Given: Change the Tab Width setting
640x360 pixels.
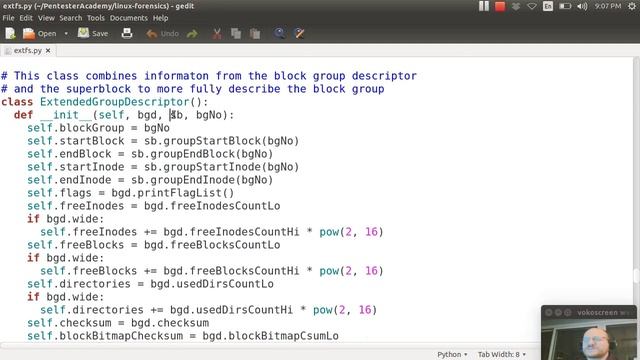Looking at the screenshot, I should tap(502, 354).
